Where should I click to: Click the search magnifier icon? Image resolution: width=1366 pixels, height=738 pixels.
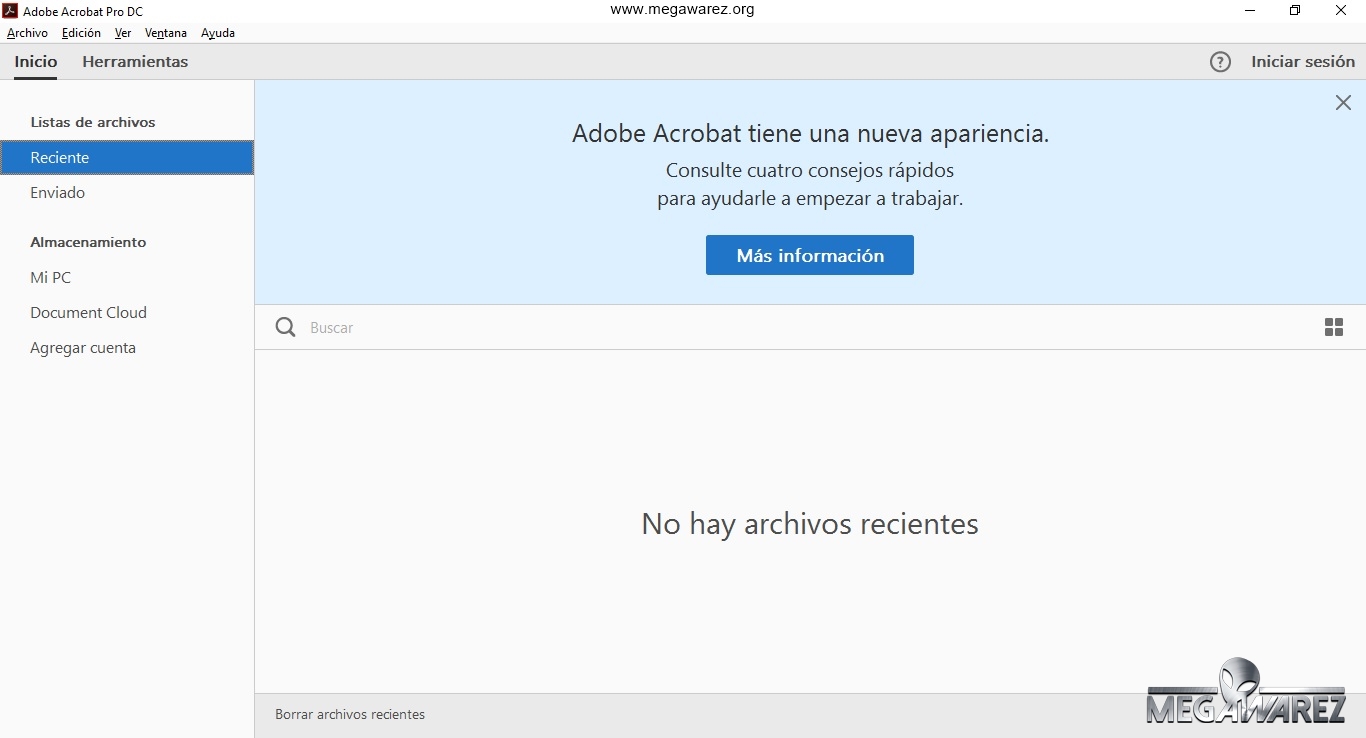coord(285,327)
